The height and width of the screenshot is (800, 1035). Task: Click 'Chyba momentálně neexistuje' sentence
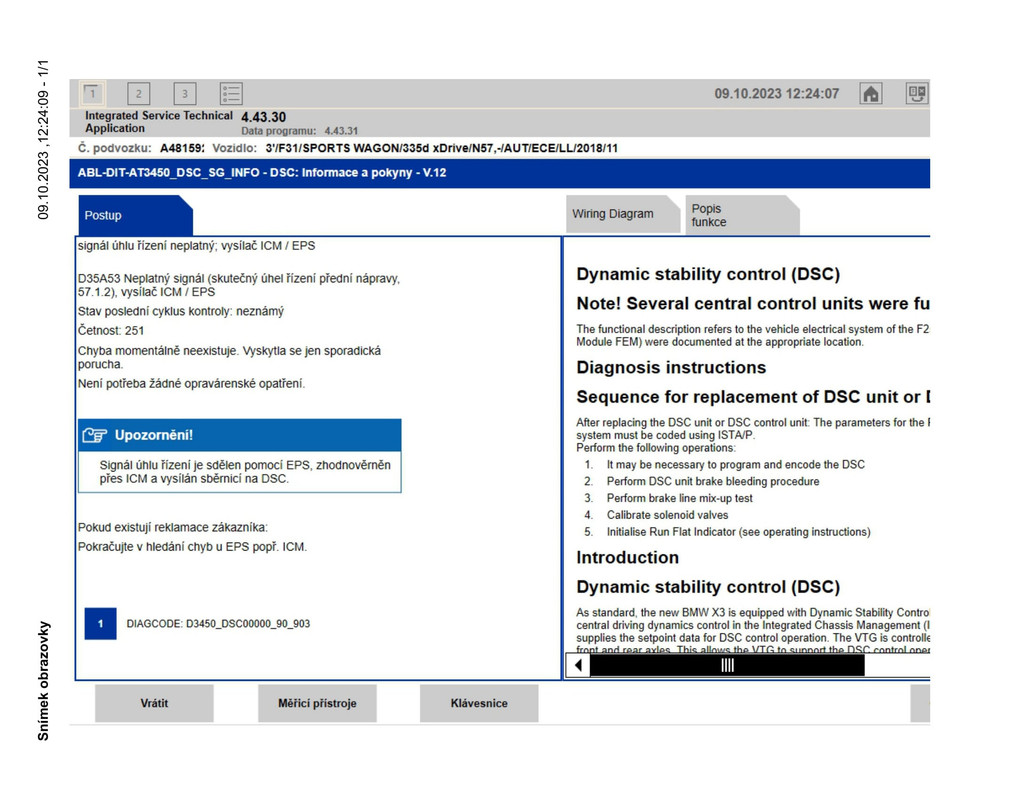point(229,357)
